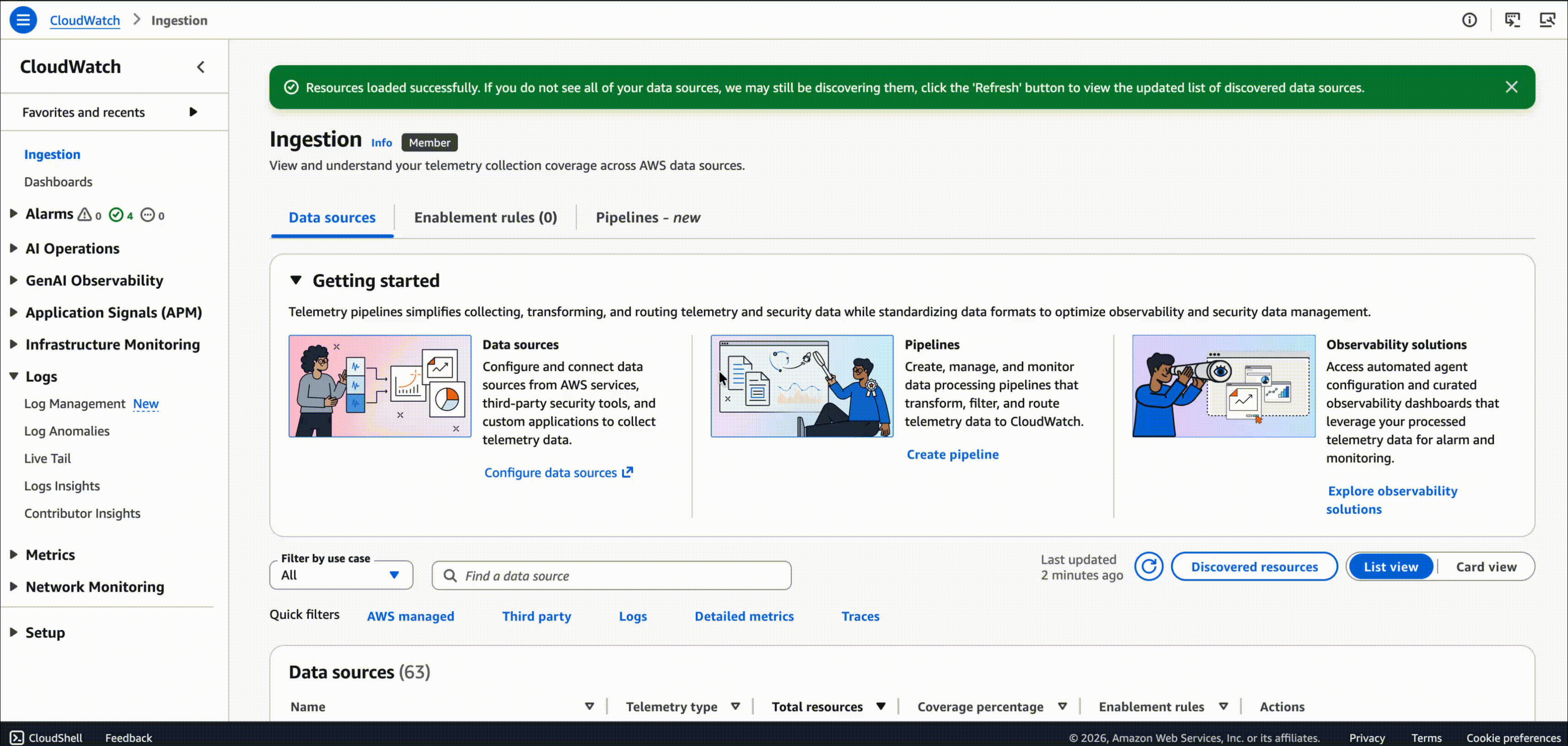Viewport: 1568px width, 746px height.
Task: Click the screen share icon in the header
Action: [x=1513, y=20]
